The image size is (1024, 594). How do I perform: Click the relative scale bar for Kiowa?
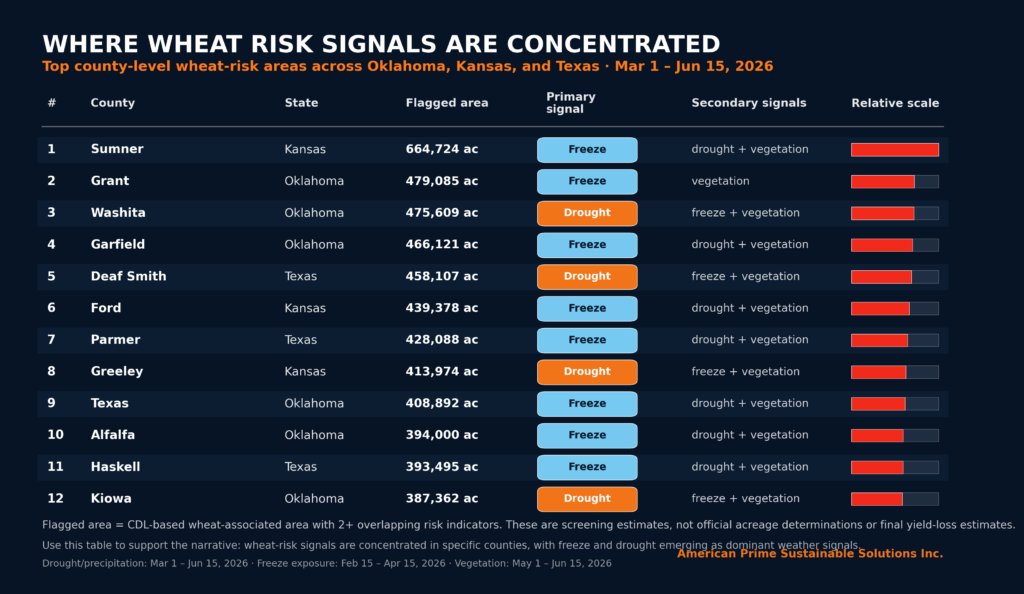[x=895, y=499]
